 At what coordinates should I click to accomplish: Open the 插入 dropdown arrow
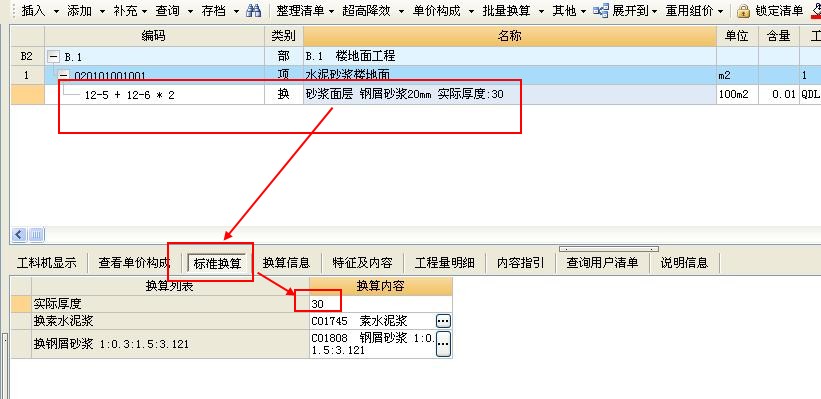pos(56,11)
